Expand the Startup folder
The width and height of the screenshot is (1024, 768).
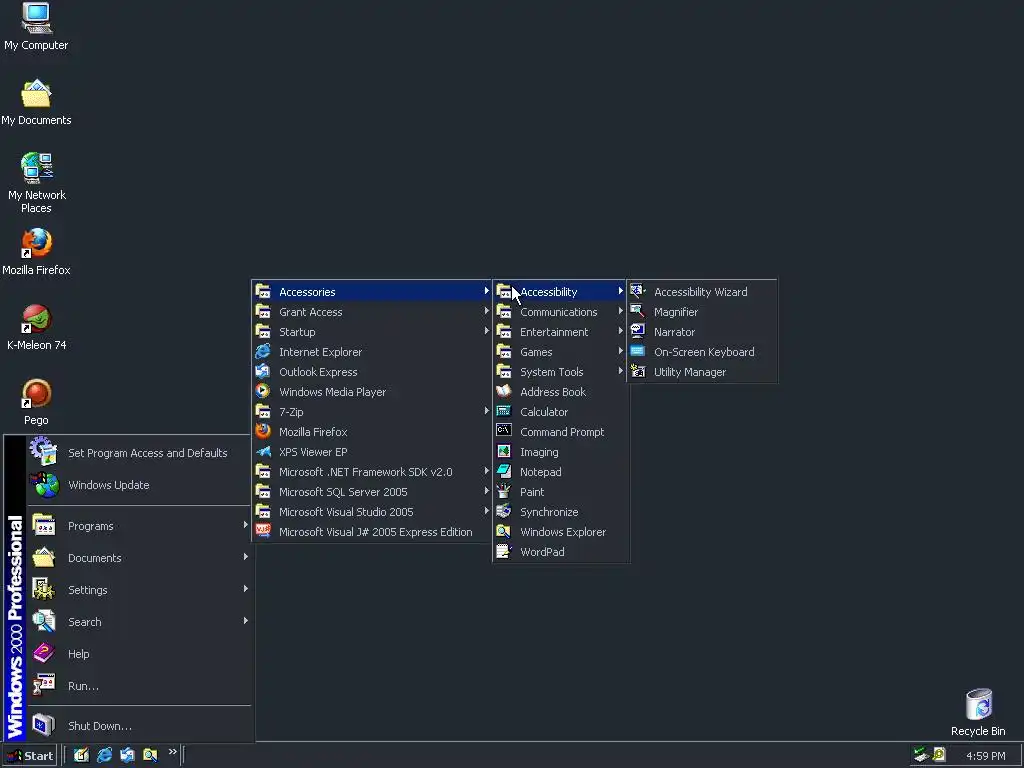coord(372,332)
